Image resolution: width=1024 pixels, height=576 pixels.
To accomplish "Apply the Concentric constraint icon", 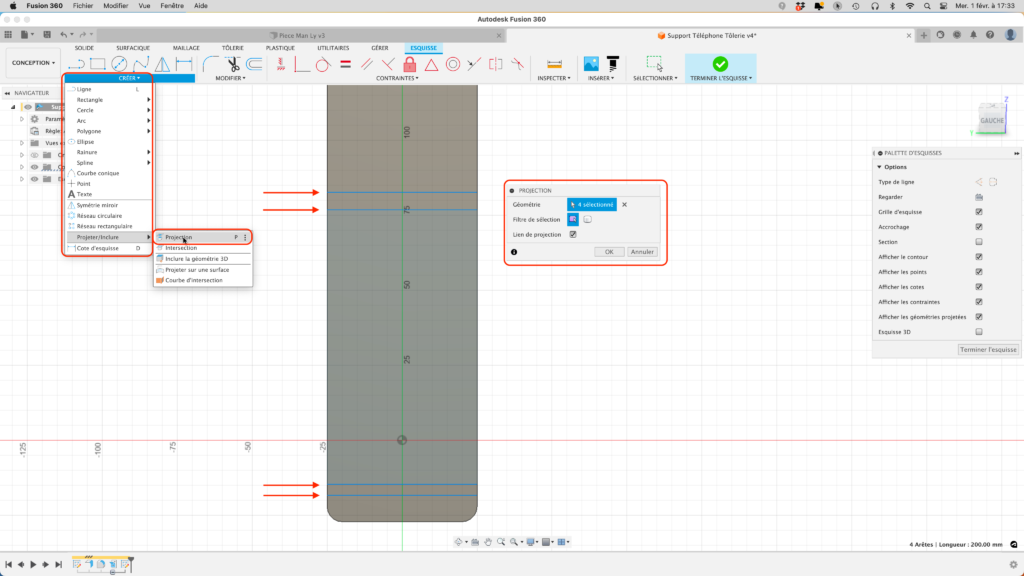I will click(x=453, y=64).
